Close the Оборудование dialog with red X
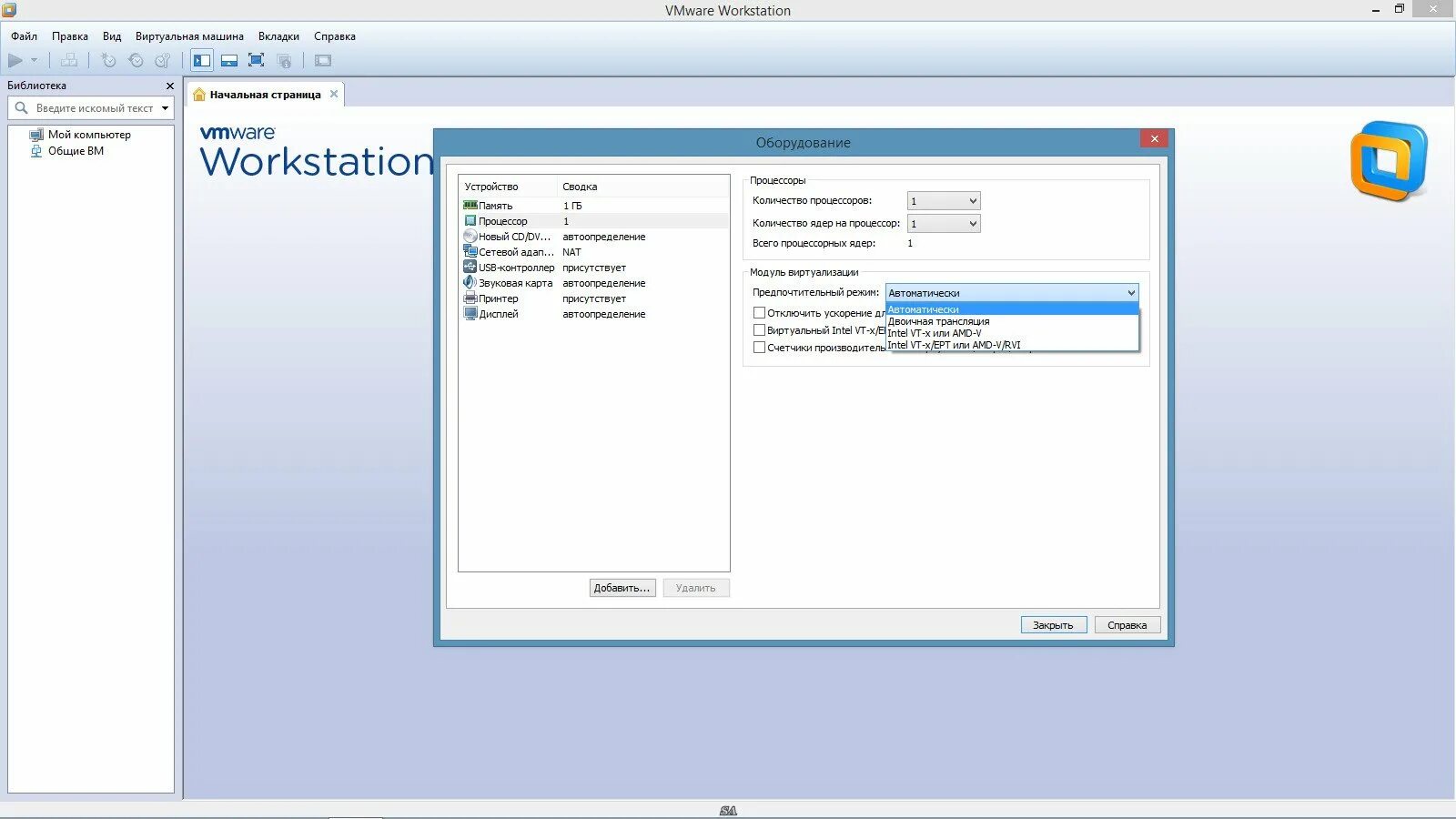 tap(1154, 138)
